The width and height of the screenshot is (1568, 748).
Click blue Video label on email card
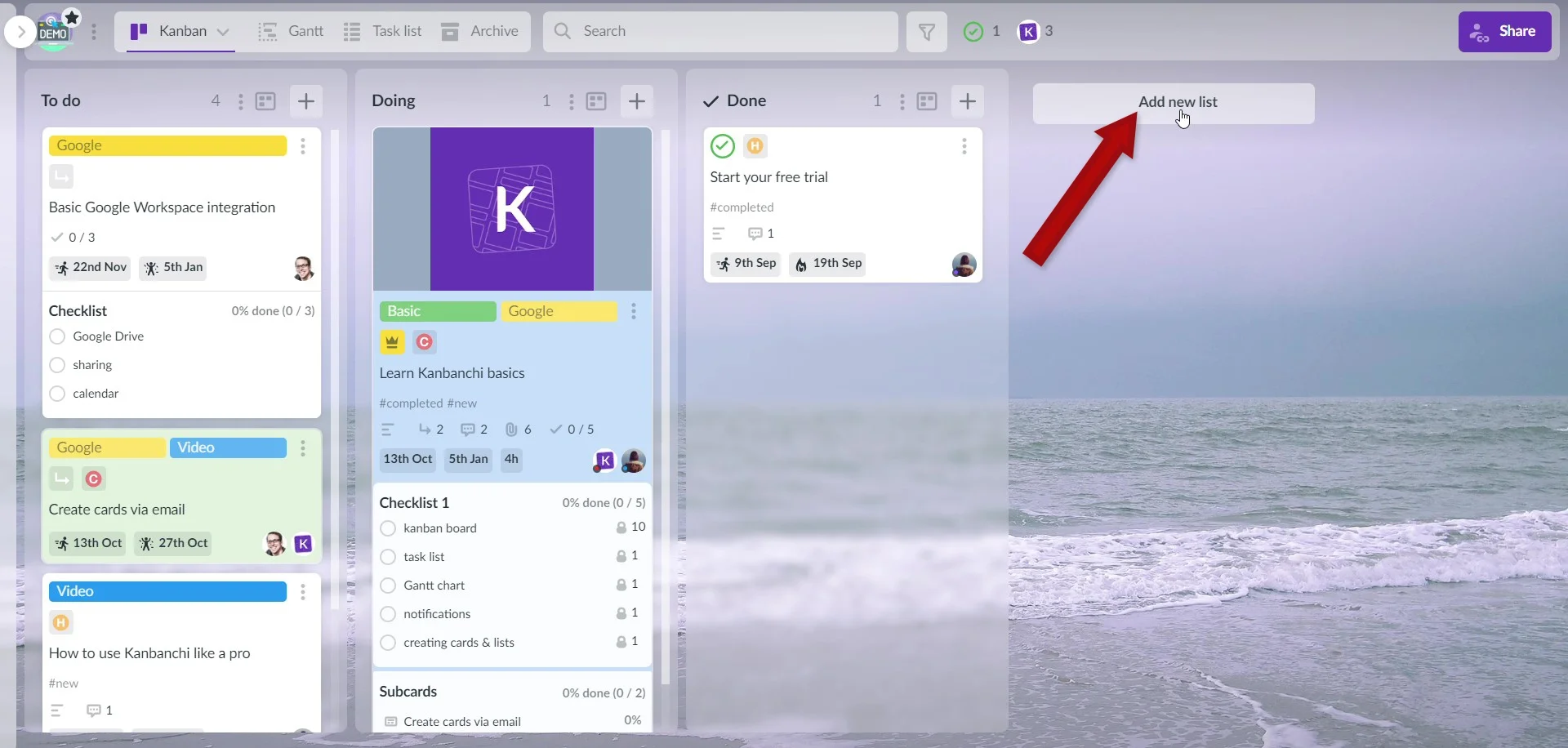[228, 447]
